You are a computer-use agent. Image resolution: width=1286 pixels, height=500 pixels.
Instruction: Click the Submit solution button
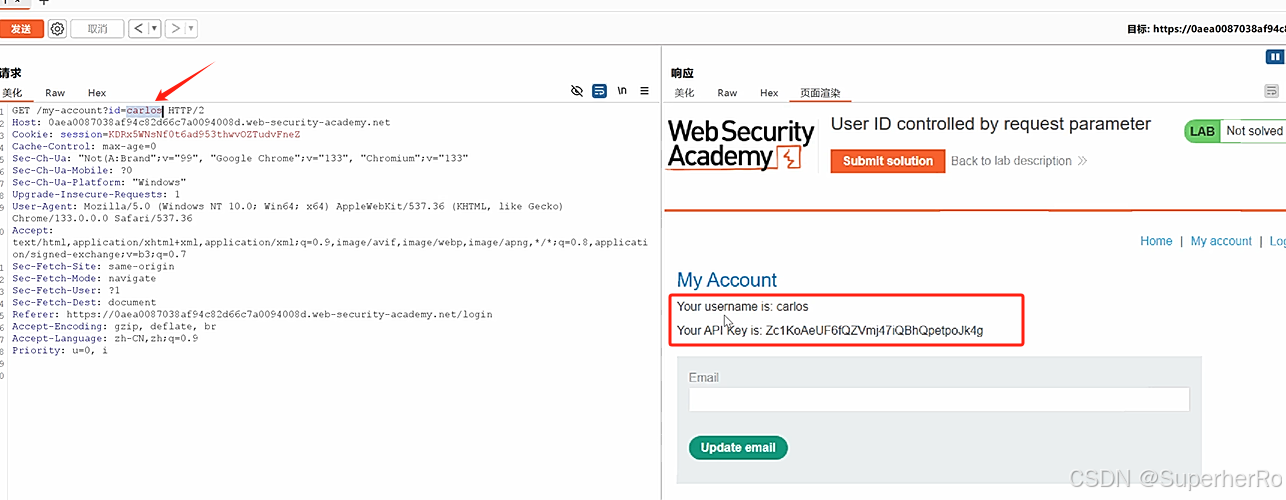click(888, 161)
